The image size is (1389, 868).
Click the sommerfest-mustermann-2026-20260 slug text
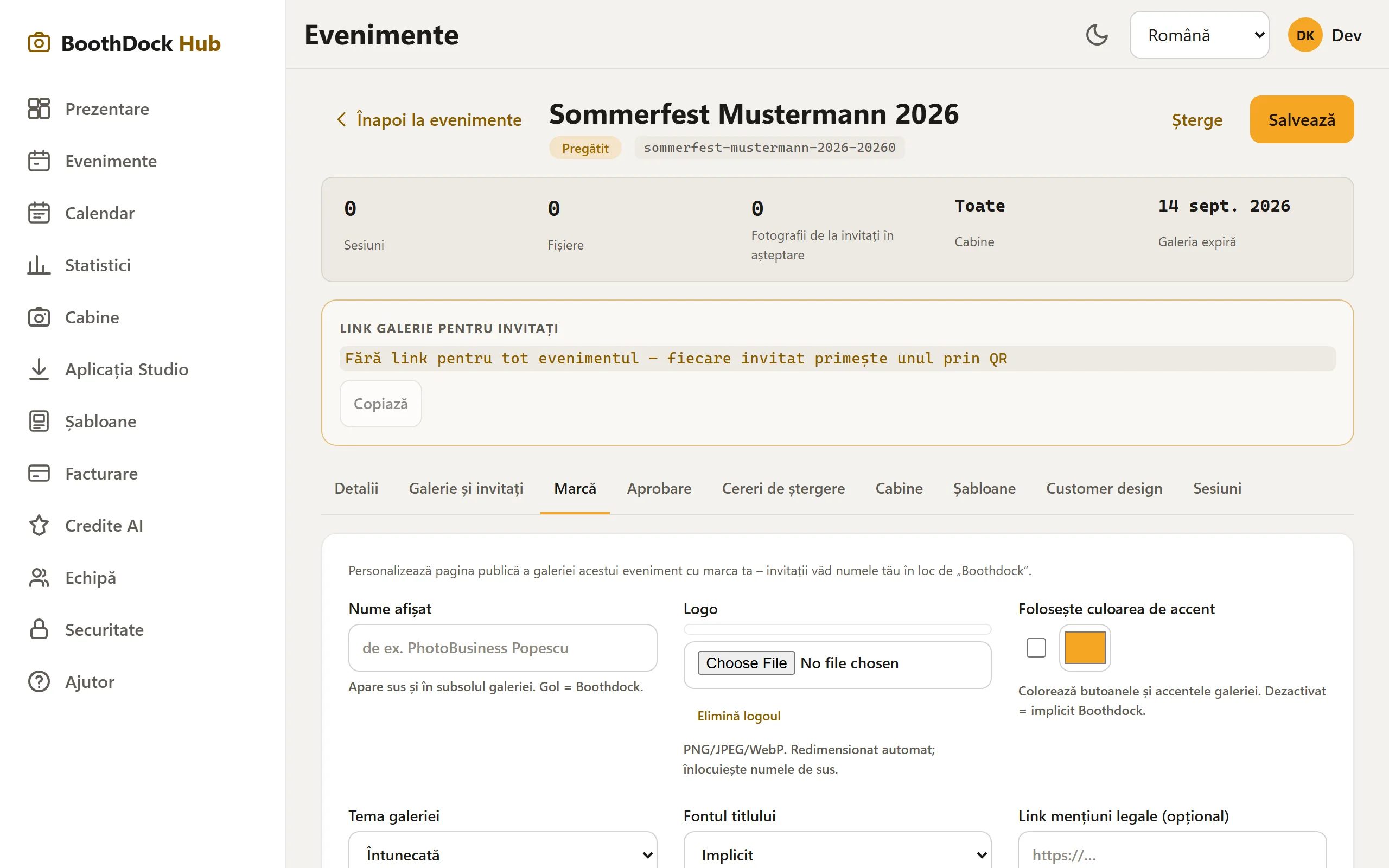tap(769, 148)
